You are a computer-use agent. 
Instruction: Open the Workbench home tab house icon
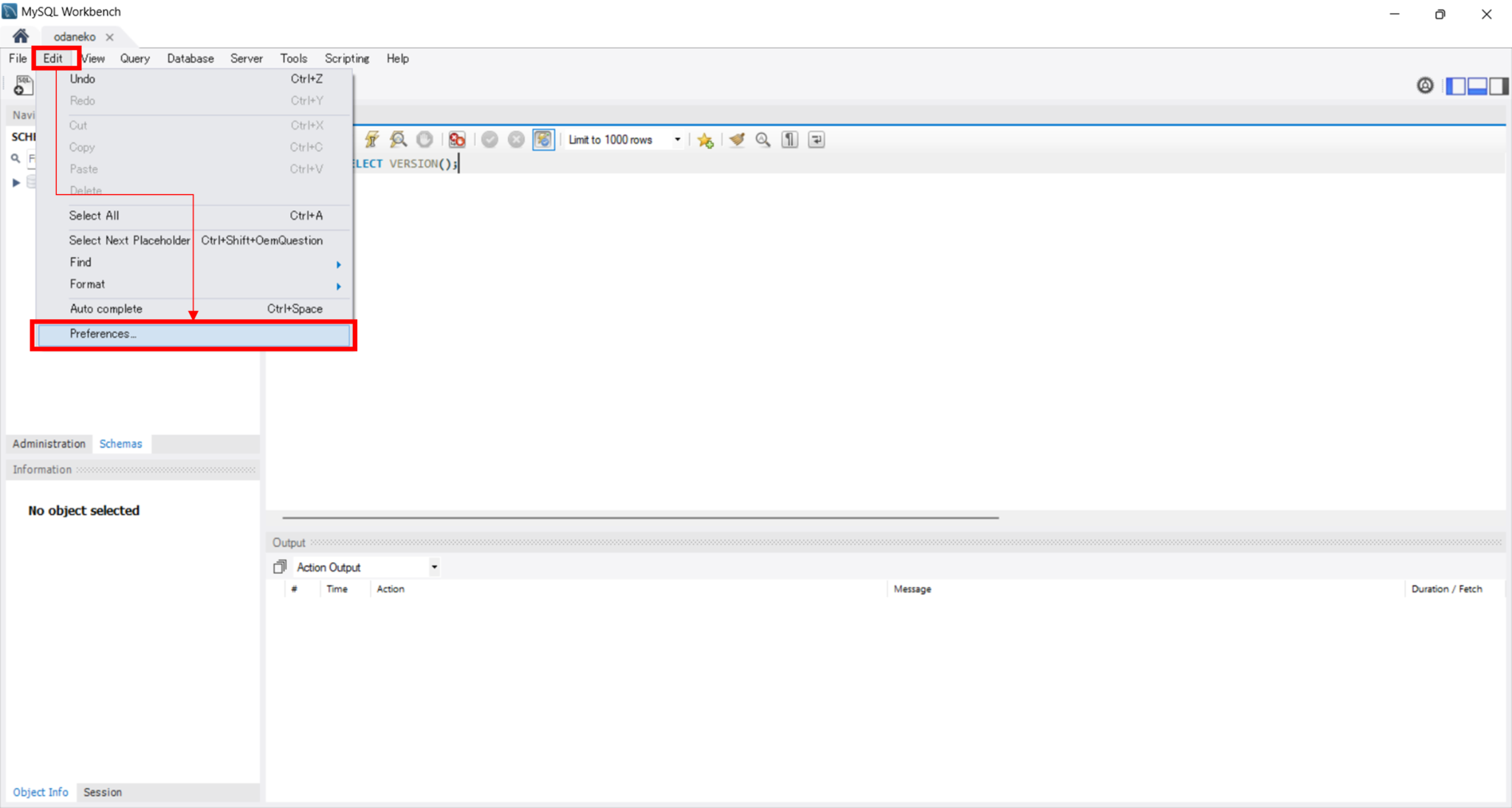19,35
